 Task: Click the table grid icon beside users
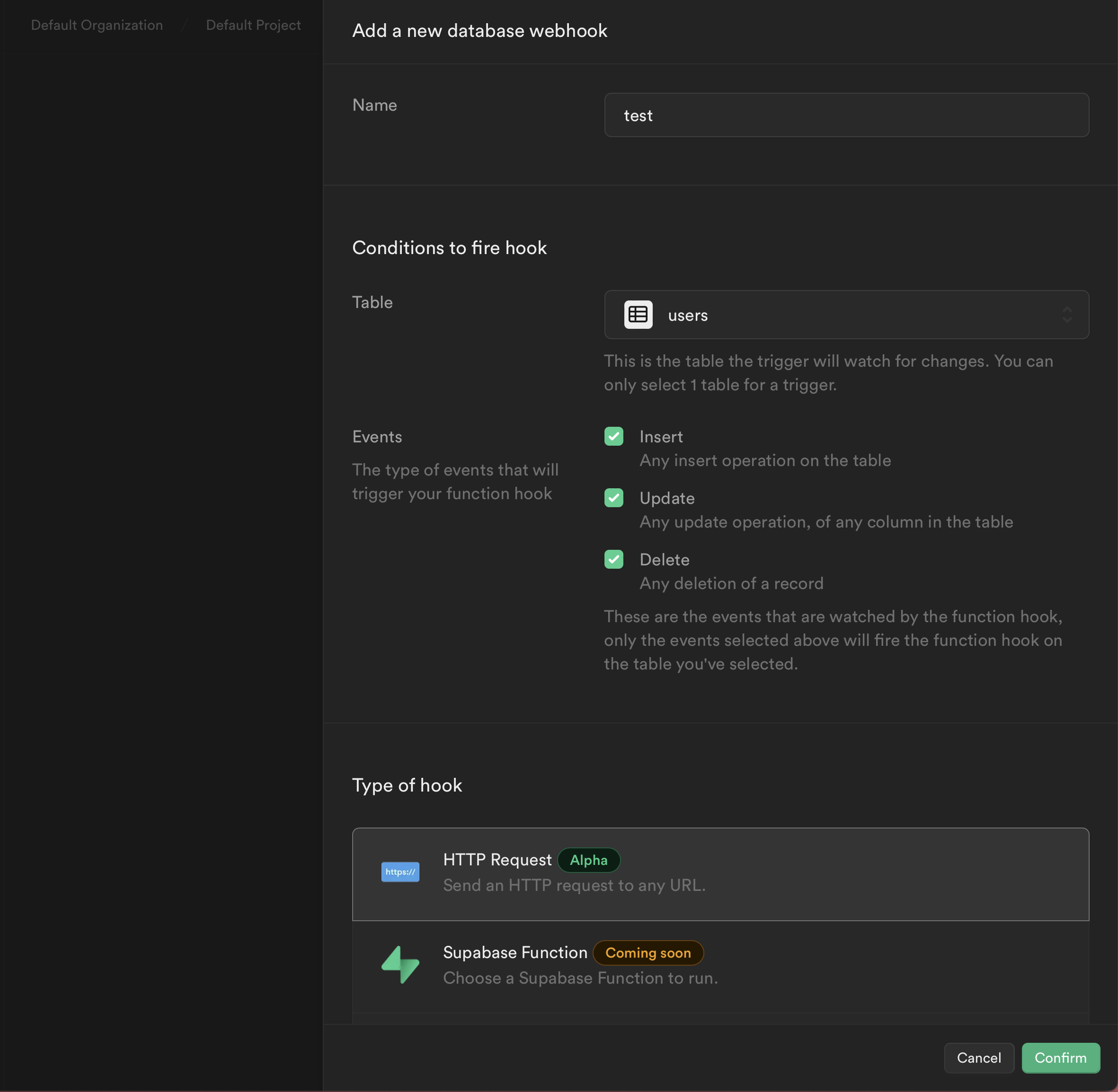tap(638, 315)
